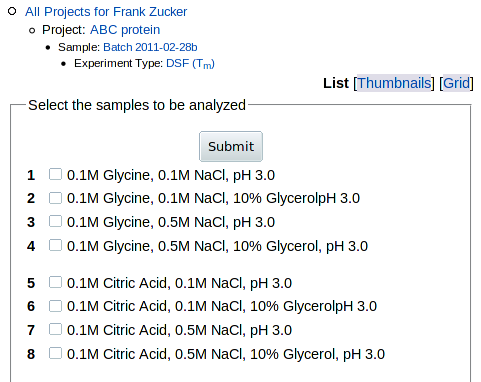
Task: Check sample 6 Citric Acid 0.1M NaCl Glycerol
Action: pos(55,306)
